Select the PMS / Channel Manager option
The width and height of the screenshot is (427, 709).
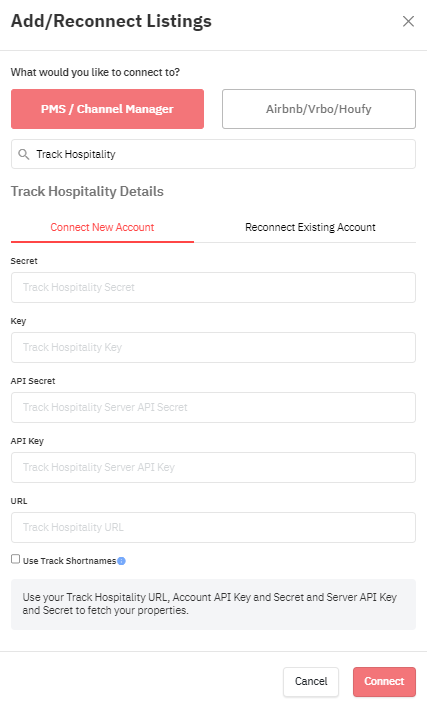[x=107, y=109]
